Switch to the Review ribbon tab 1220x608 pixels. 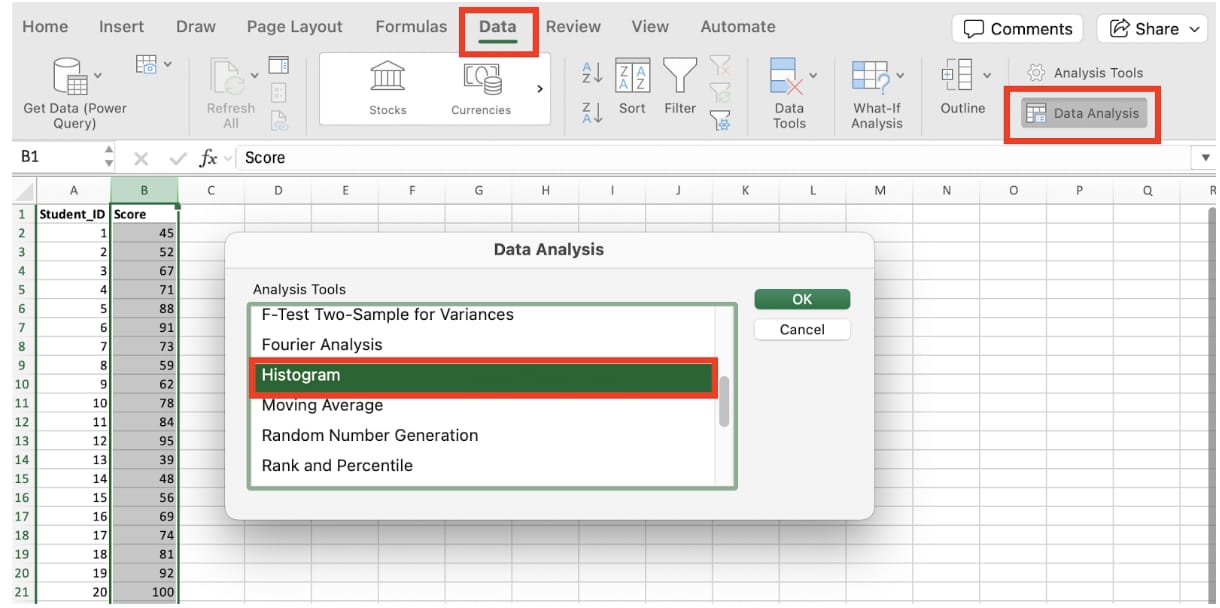571,26
